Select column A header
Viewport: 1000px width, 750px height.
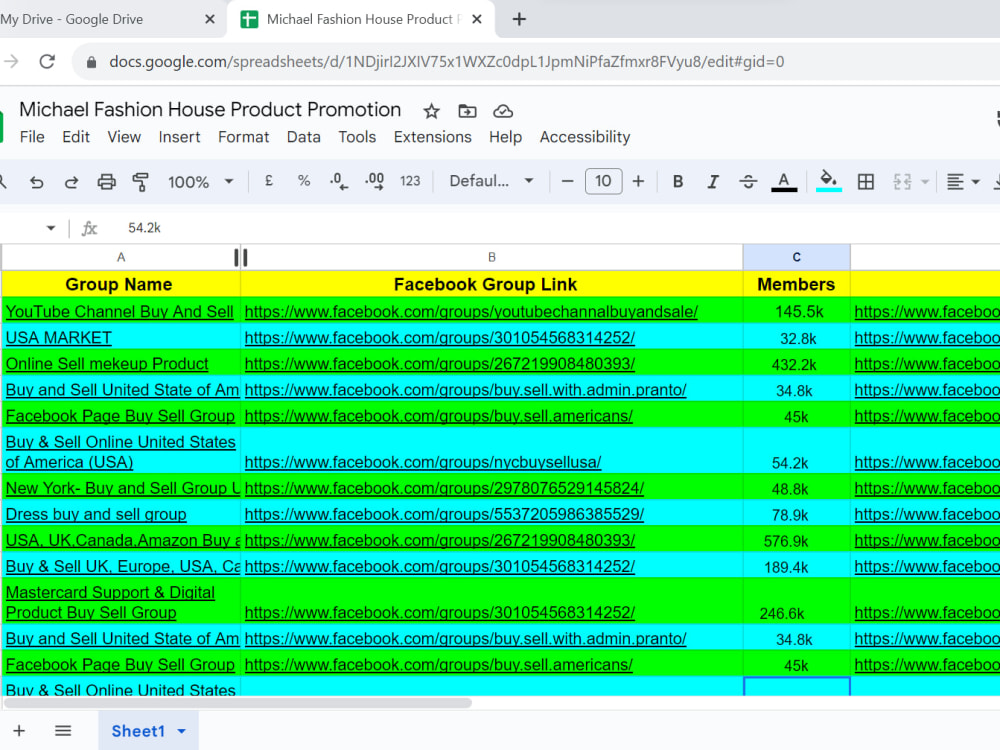(x=121, y=257)
